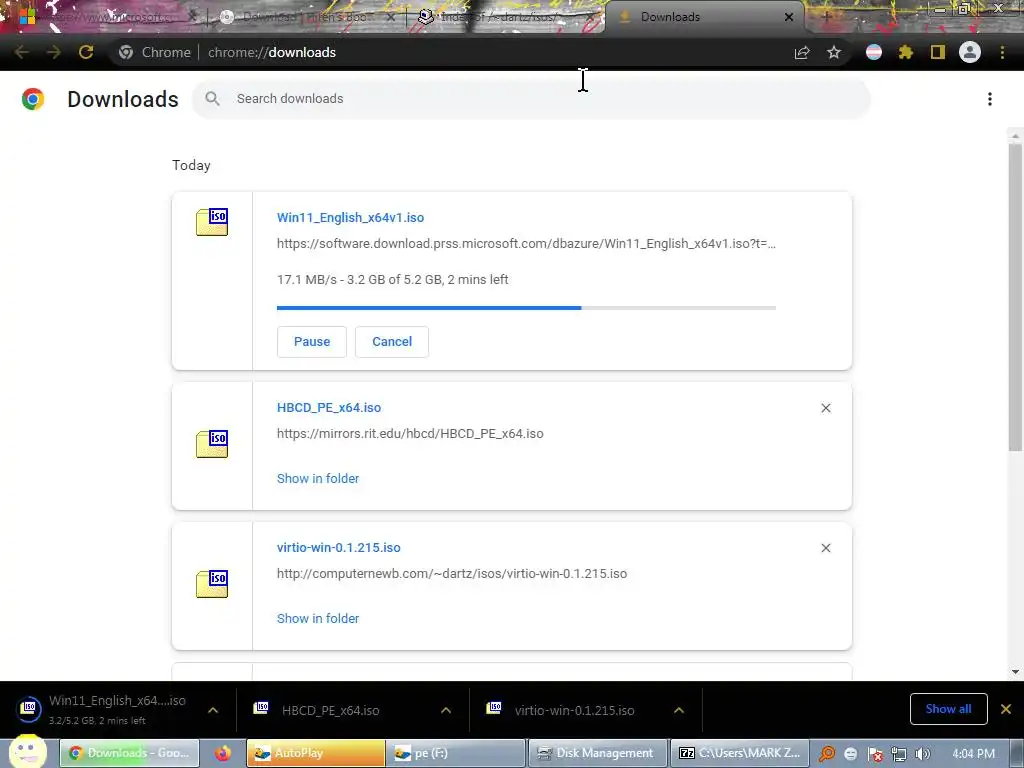Viewport: 1024px width, 768px height.
Task: Bookmark this page with the star icon
Action: tap(834, 52)
